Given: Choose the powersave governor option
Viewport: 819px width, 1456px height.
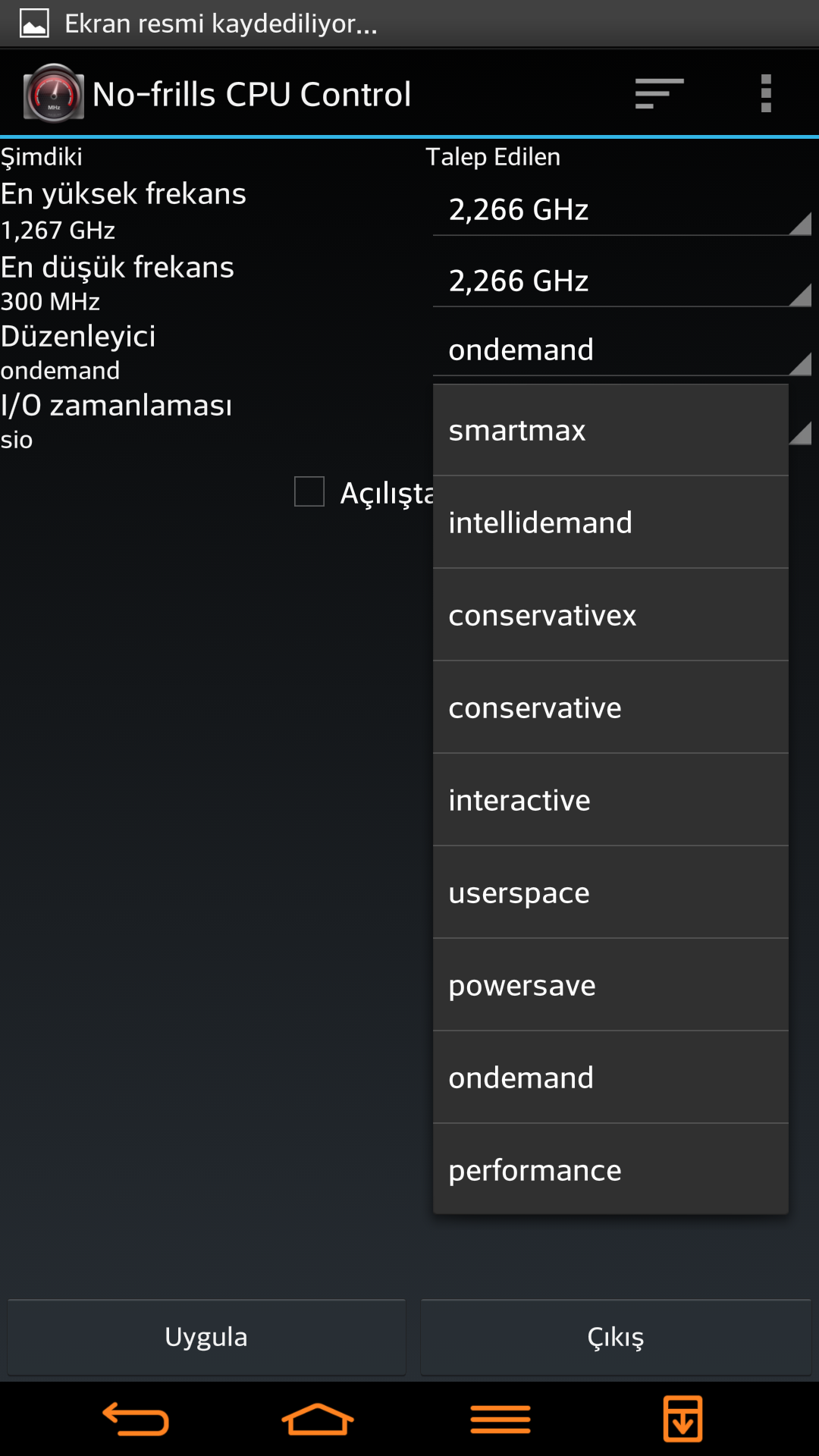Looking at the screenshot, I should point(610,985).
